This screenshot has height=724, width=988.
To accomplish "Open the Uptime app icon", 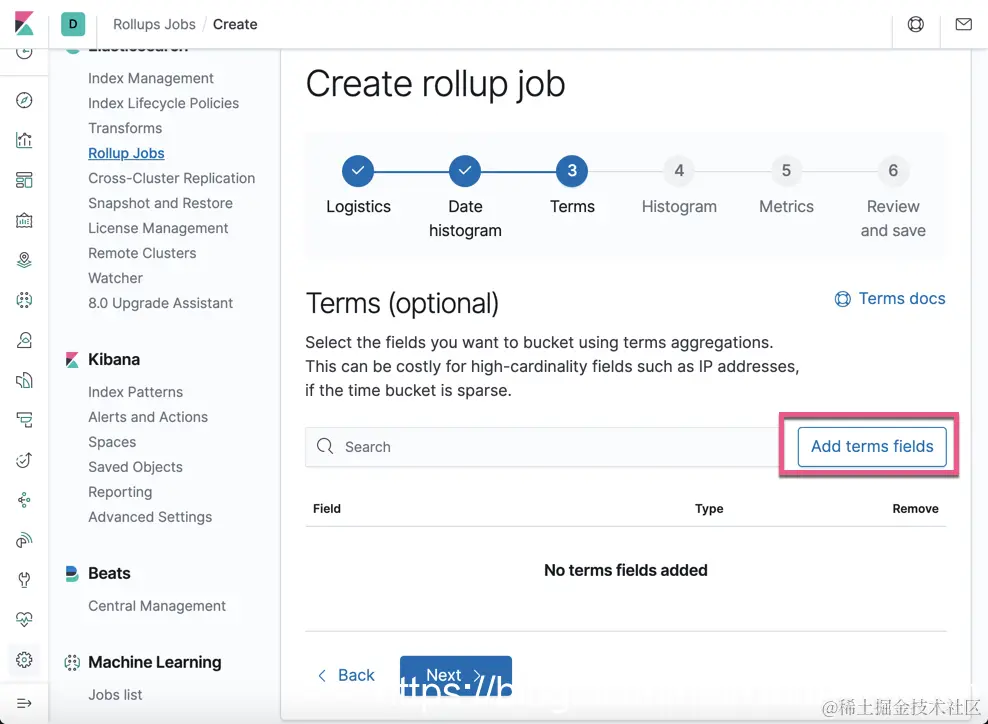I will pyautogui.click(x=24, y=460).
